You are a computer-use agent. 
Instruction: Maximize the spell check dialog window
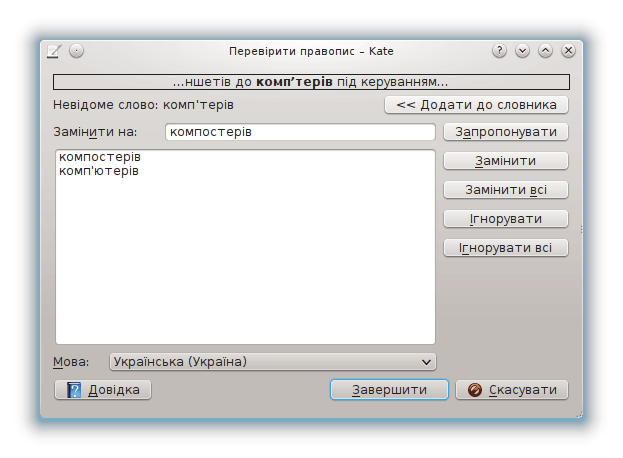pos(545,50)
